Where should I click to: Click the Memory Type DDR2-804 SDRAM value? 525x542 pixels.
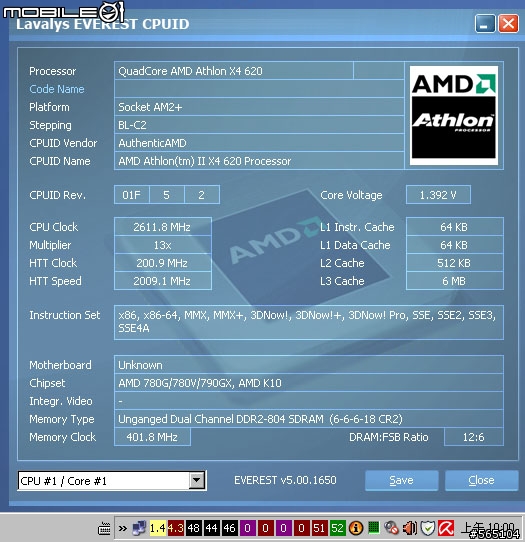[x=309, y=419]
